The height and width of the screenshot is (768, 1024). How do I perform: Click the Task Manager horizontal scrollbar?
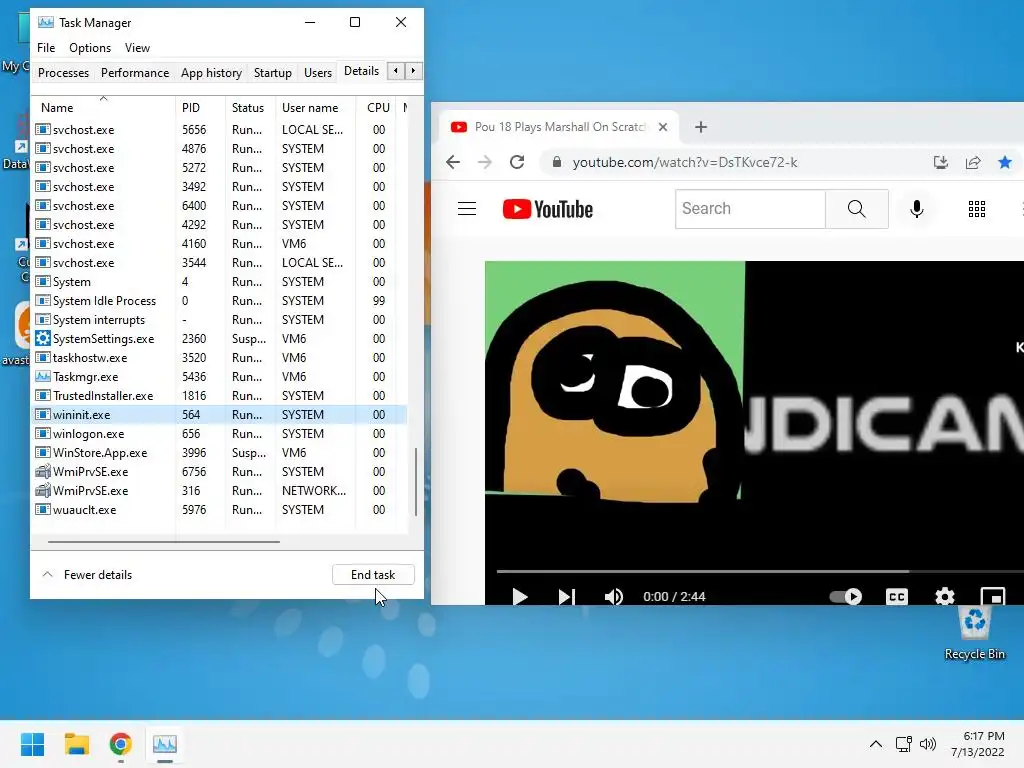point(164,541)
